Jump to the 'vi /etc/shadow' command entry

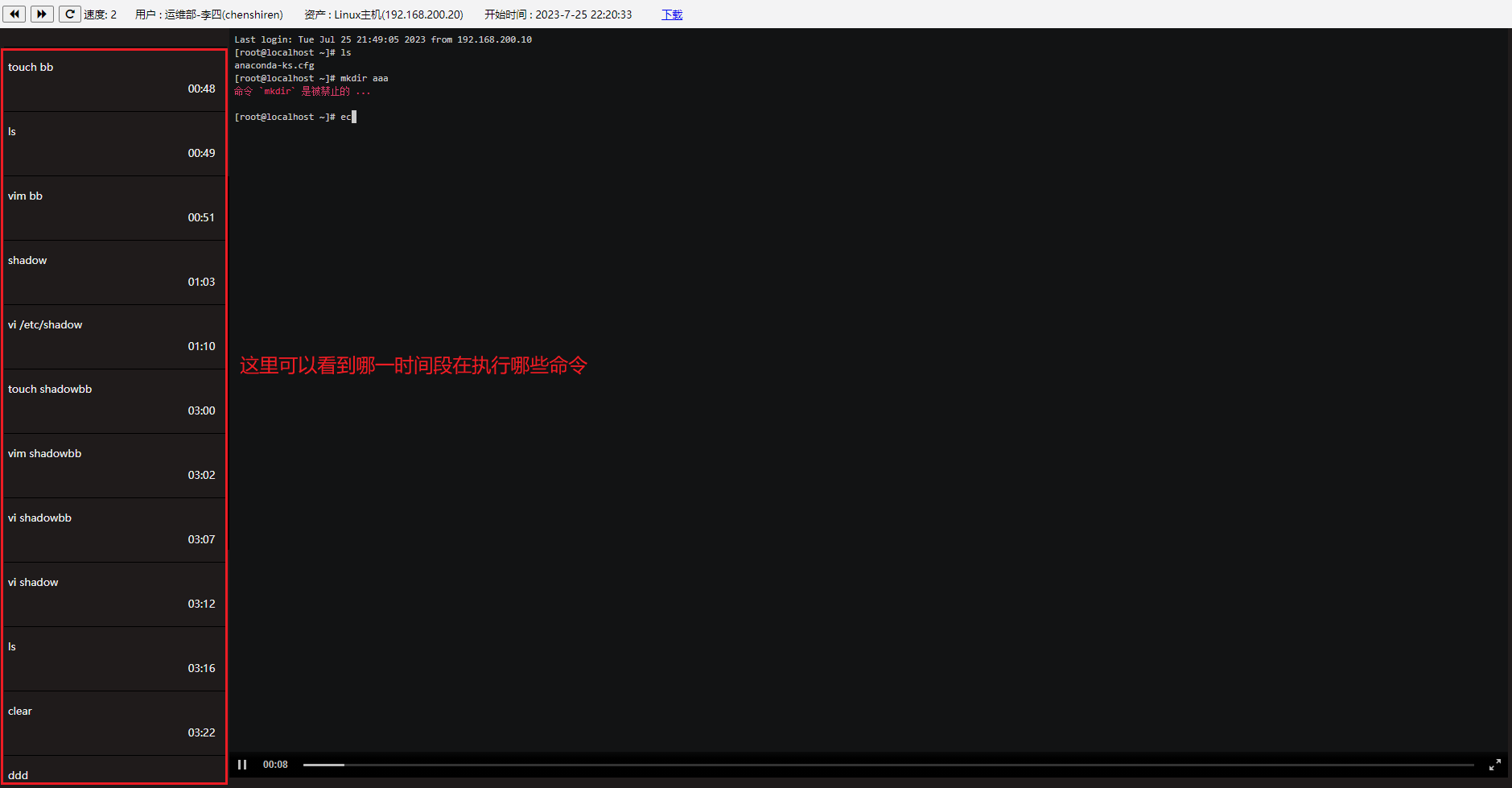(114, 337)
